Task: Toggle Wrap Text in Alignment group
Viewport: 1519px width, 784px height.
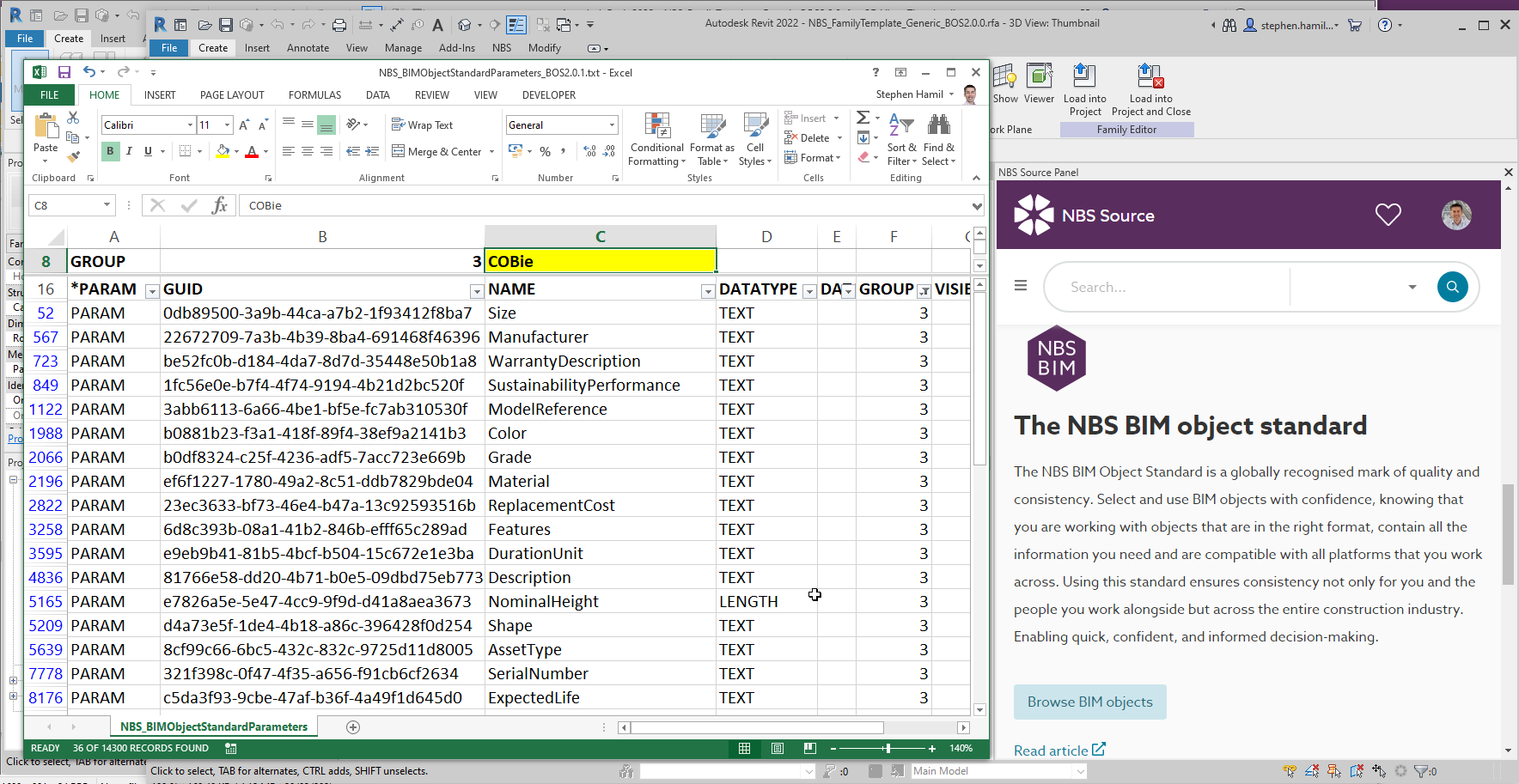Action: tap(422, 125)
